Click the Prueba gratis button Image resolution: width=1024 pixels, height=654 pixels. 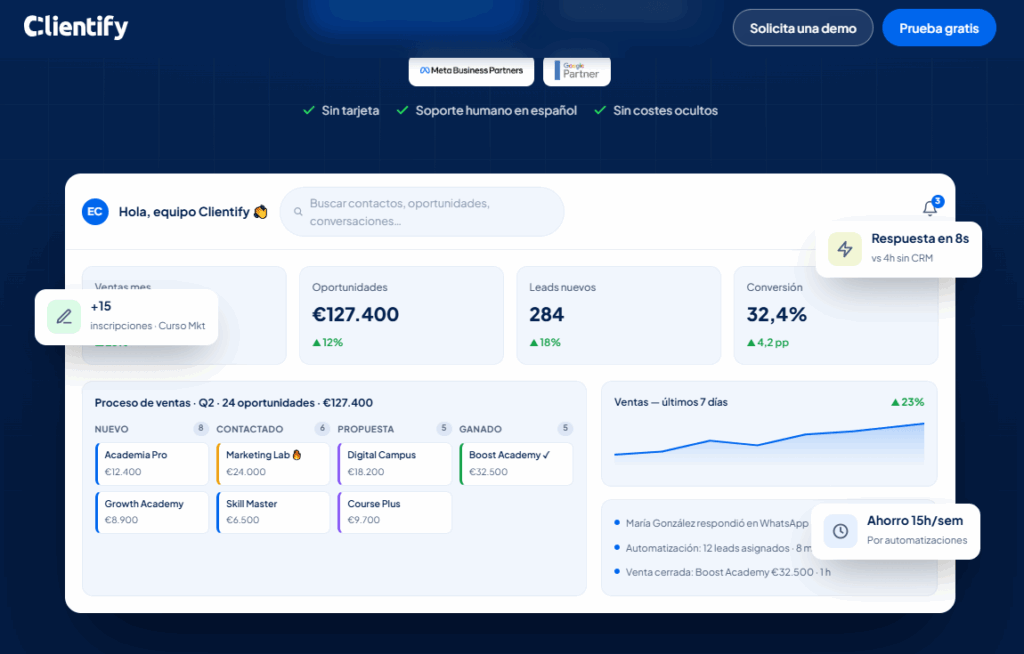point(939,28)
